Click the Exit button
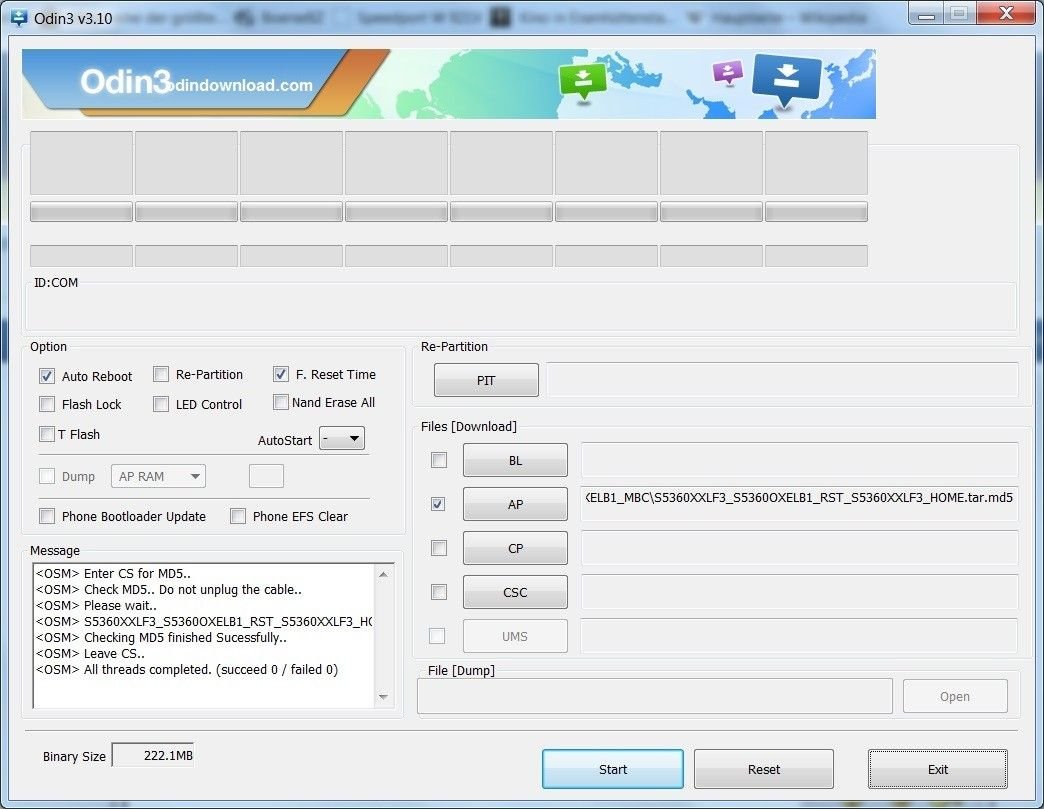Screen dimensions: 1044x809 pos(937,769)
